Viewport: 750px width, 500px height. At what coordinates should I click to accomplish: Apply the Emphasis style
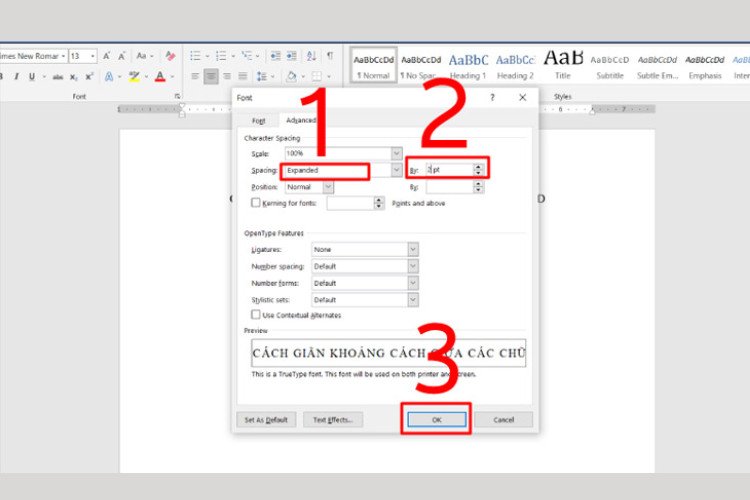(x=705, y=66)
